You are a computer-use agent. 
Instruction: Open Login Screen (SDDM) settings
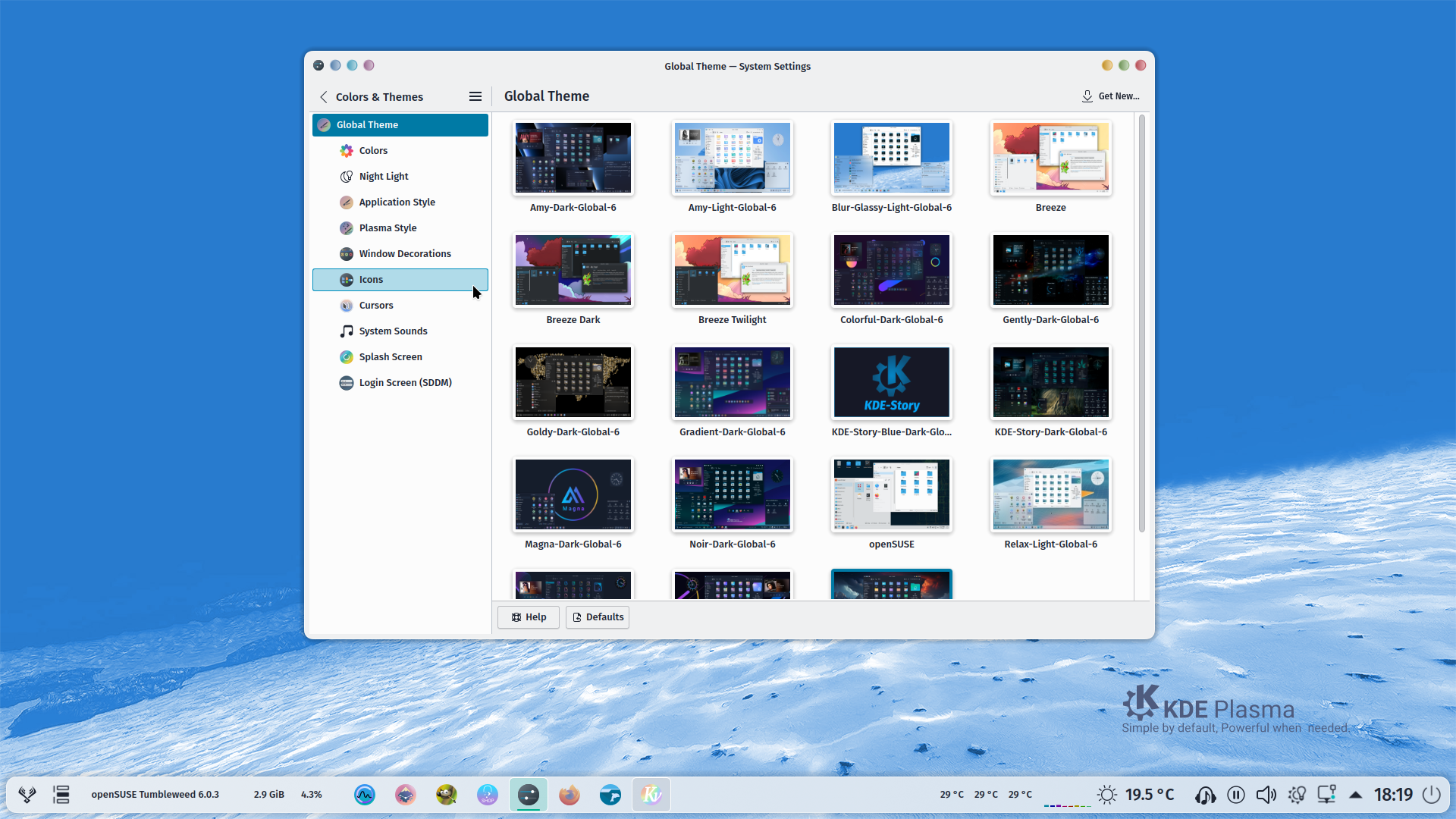click(400, 382)
